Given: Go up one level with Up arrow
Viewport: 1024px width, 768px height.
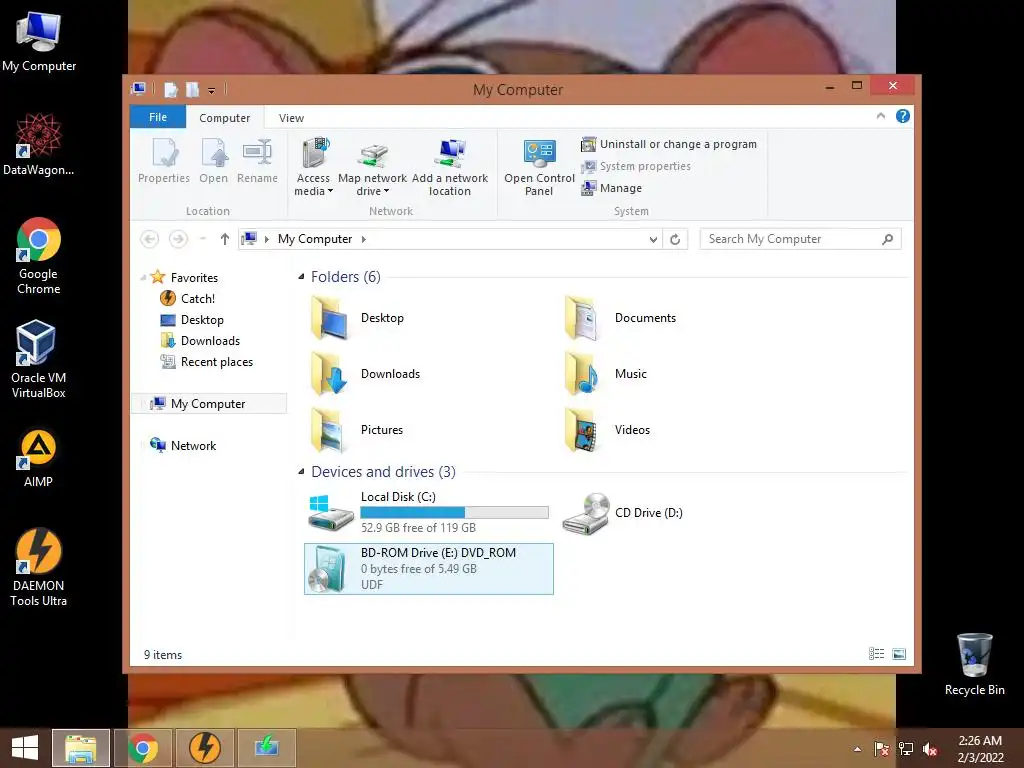Looking at the screenshot, I should pyautogui.click(x=225, y=239).
